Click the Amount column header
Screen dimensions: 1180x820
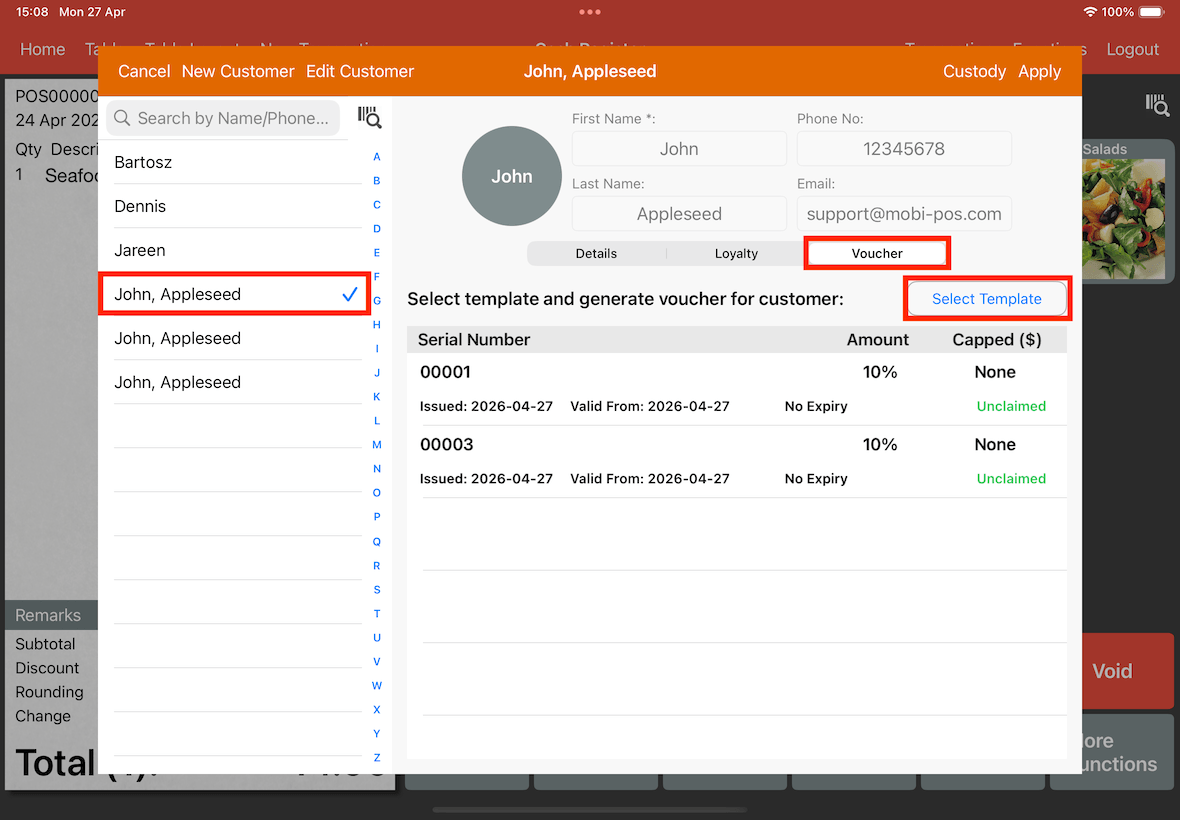point(877,340)
